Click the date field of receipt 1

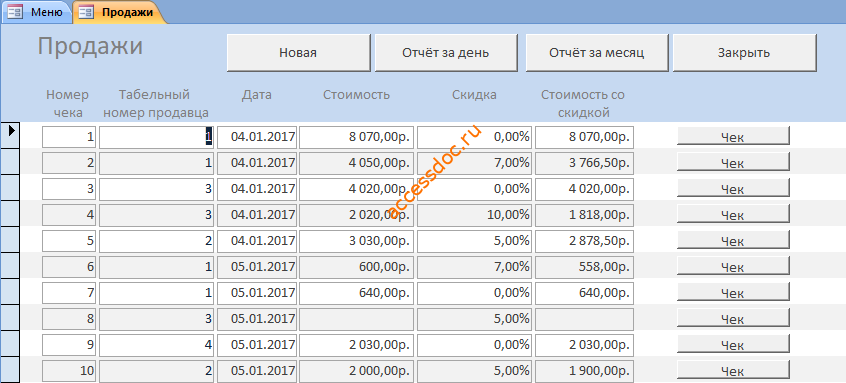257,137
